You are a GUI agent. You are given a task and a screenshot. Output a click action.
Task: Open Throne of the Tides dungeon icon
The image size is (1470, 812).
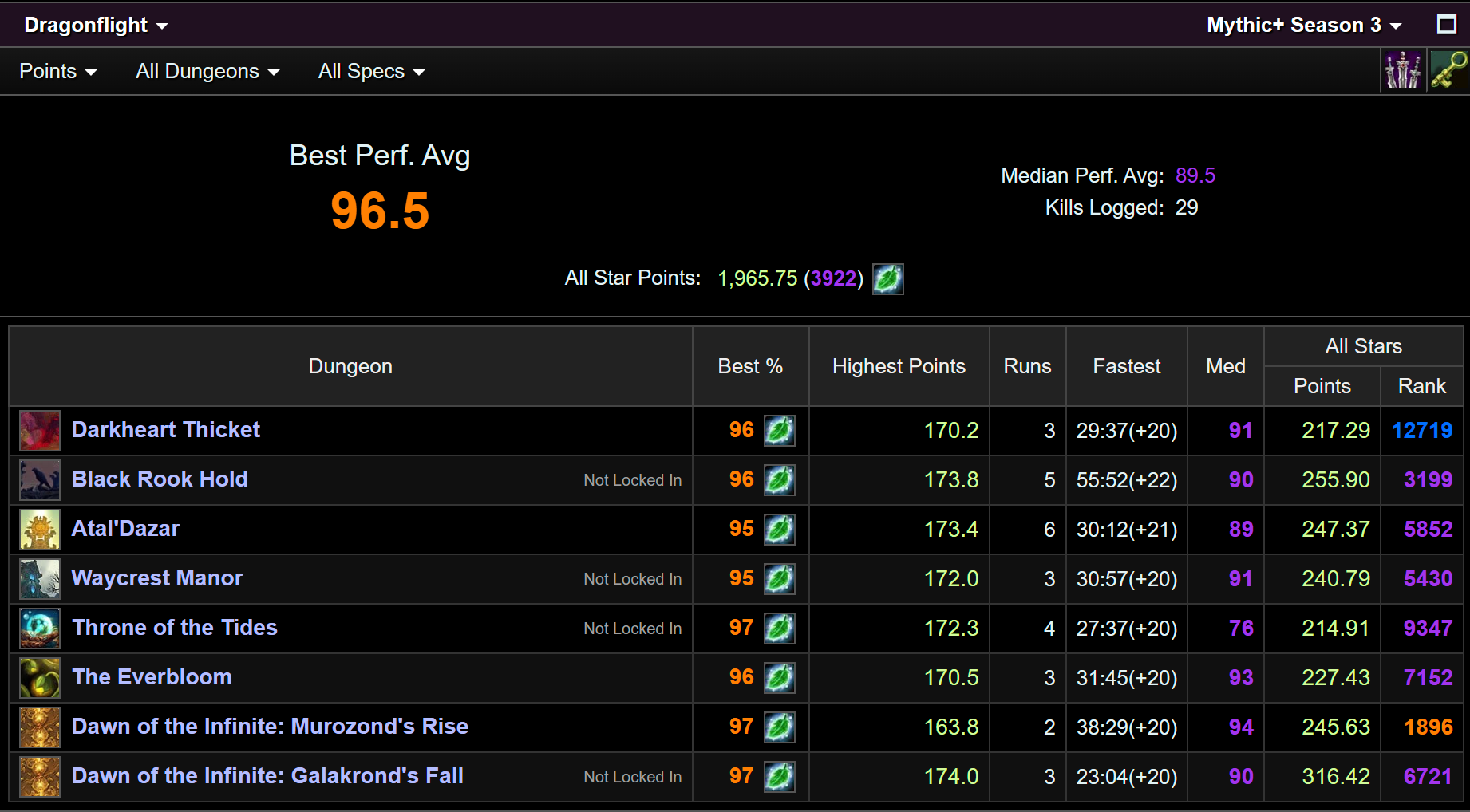click(40, 629)
